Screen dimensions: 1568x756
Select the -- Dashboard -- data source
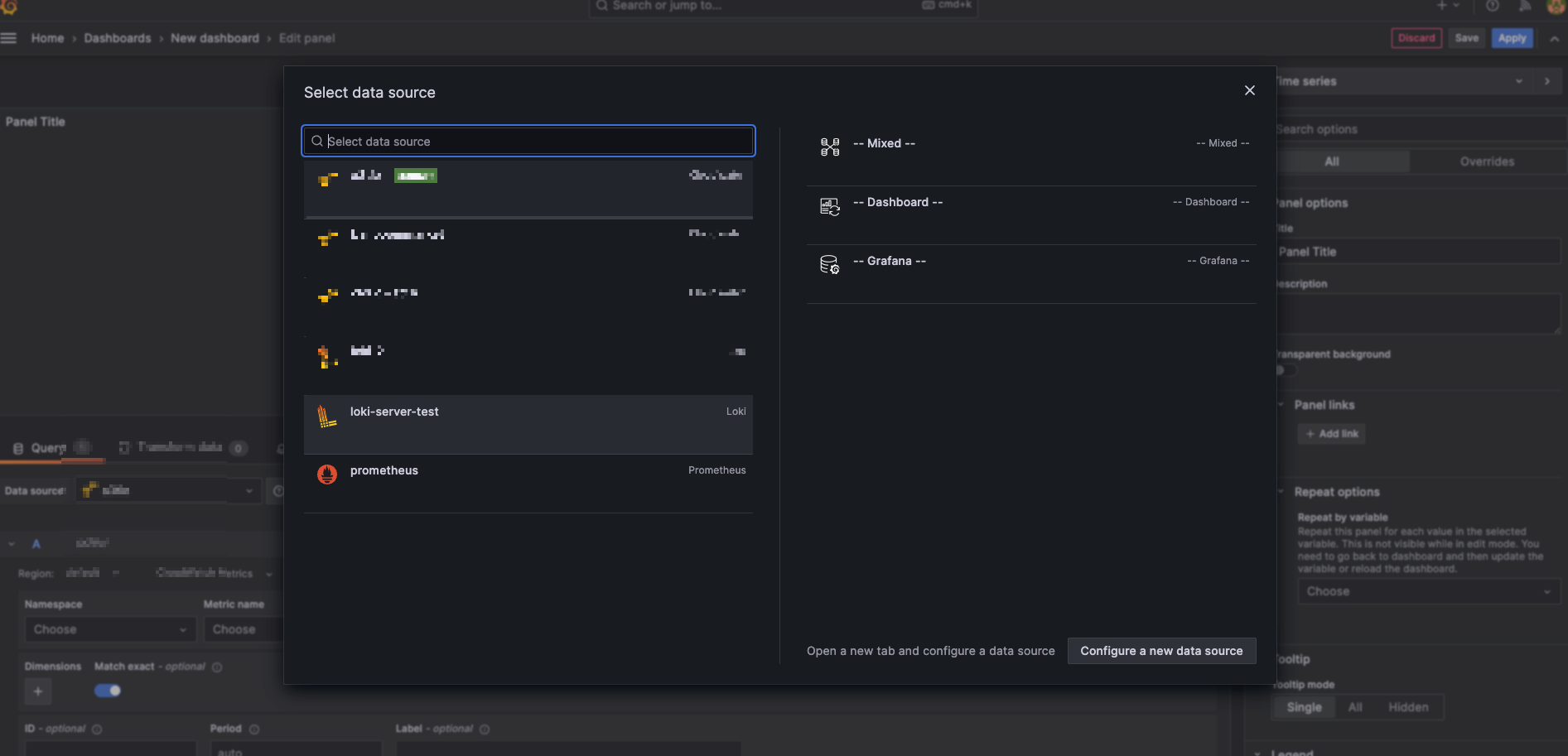coord(1031,215)
